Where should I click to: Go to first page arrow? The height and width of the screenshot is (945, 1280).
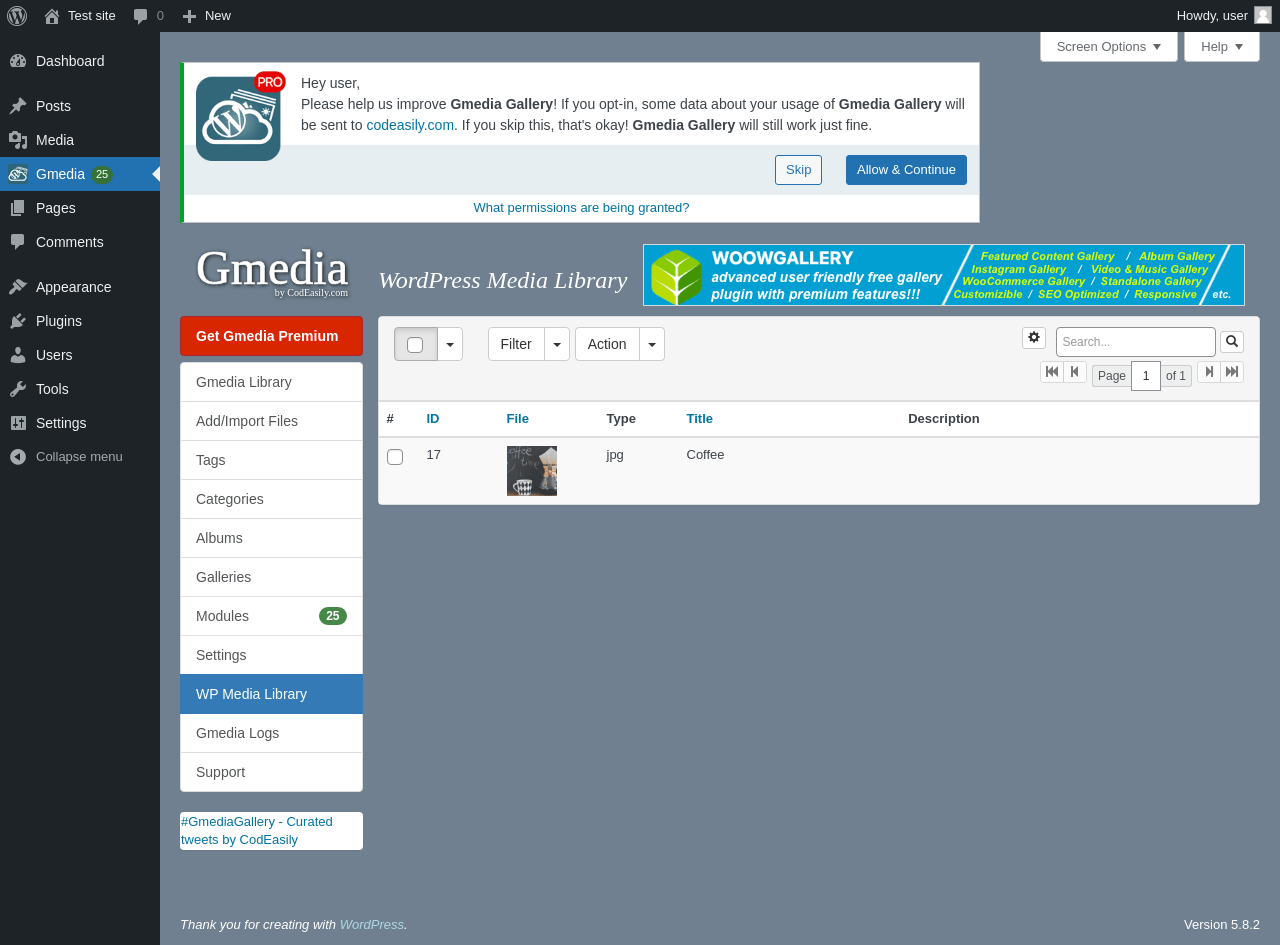click(x=1052, y=372)
